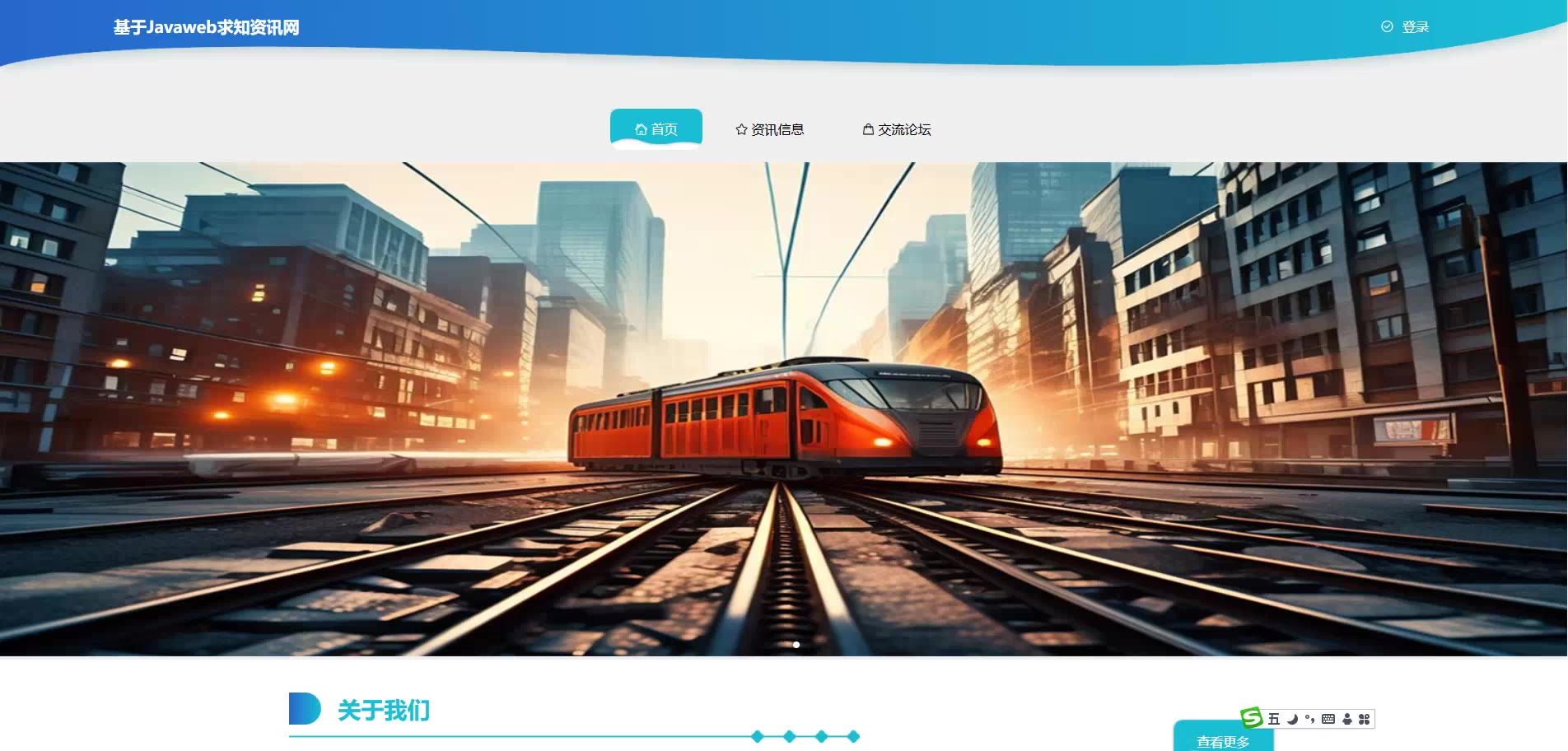Click the 登录 login link
1568x751 pixels.
1406,27
